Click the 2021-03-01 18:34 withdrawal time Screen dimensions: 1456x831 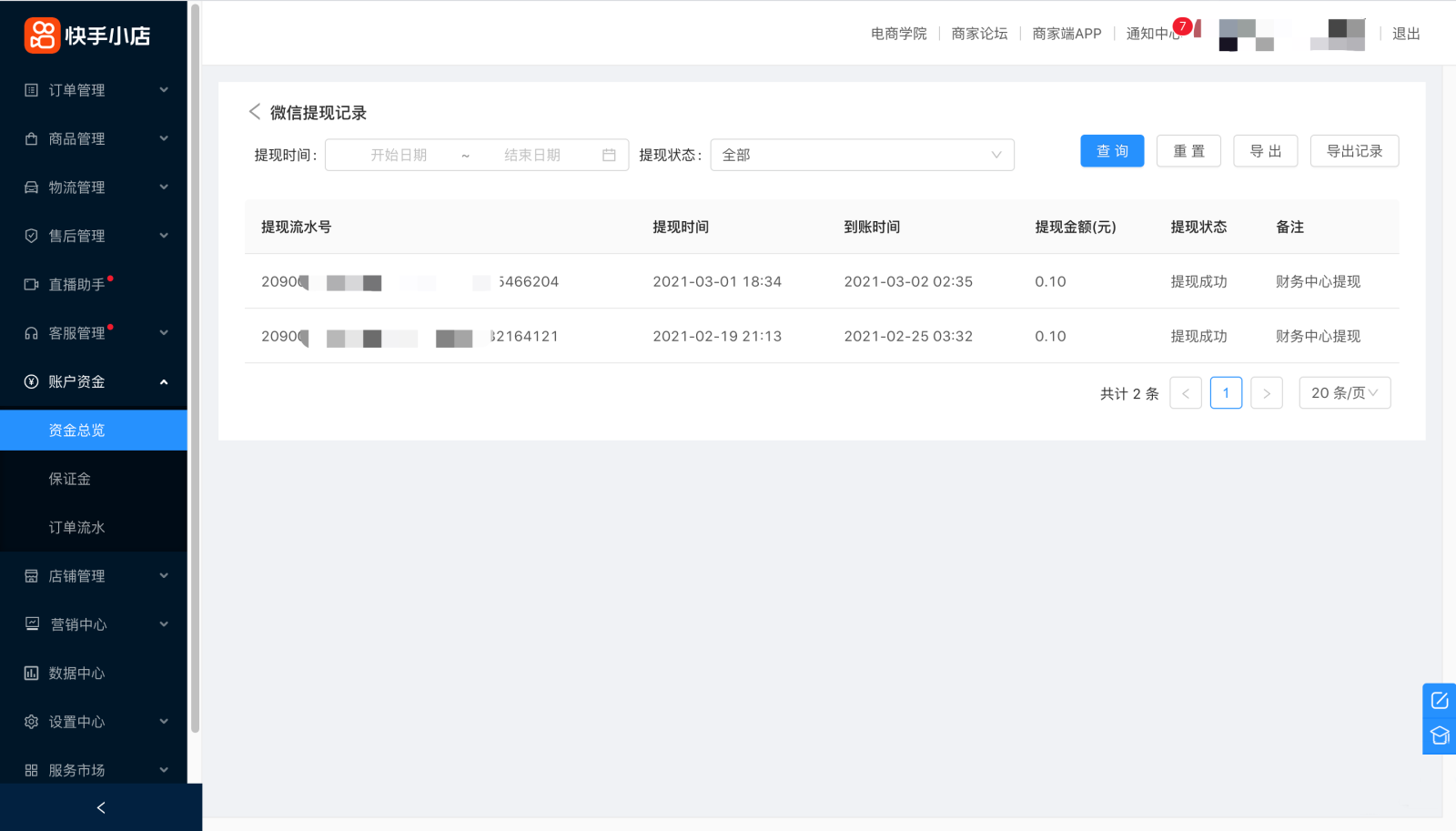717,281
